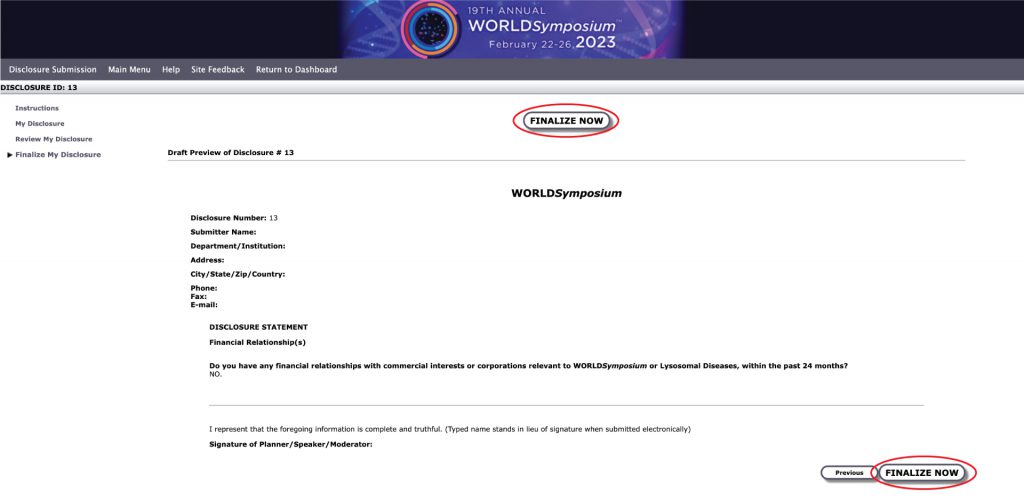Viewport: 1024px width, 501px height.
Task: Click the DISCLOSURE ID: 13 label
Action: [x=39, y=87]
